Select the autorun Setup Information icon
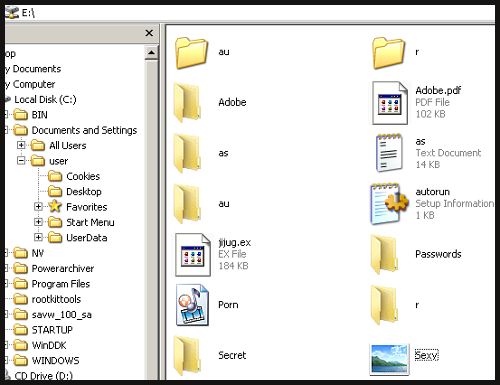The image size is (500, 385). [389, 203]
